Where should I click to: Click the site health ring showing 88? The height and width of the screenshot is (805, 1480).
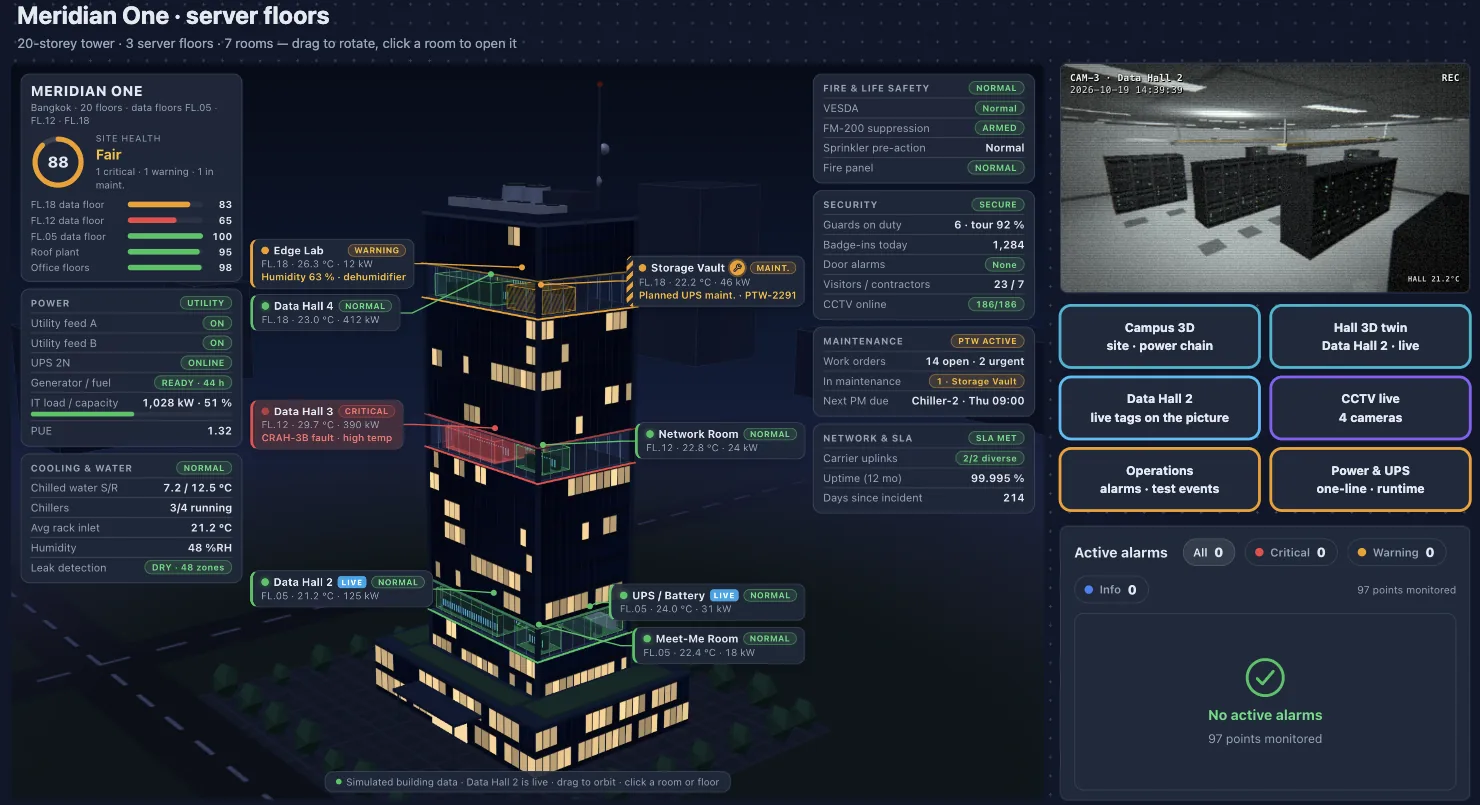pyautogui.click(x=58, y=162)
